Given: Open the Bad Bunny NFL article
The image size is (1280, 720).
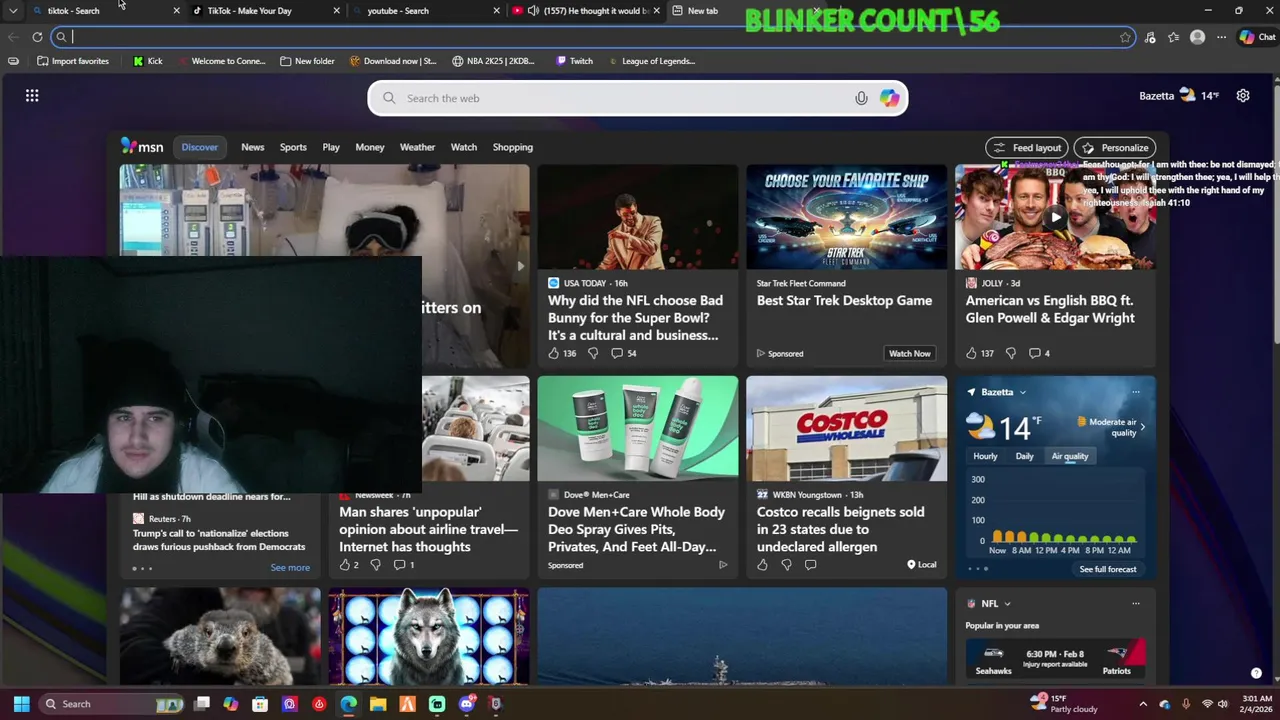Looking at the screenshot, I should pos(635,318).
